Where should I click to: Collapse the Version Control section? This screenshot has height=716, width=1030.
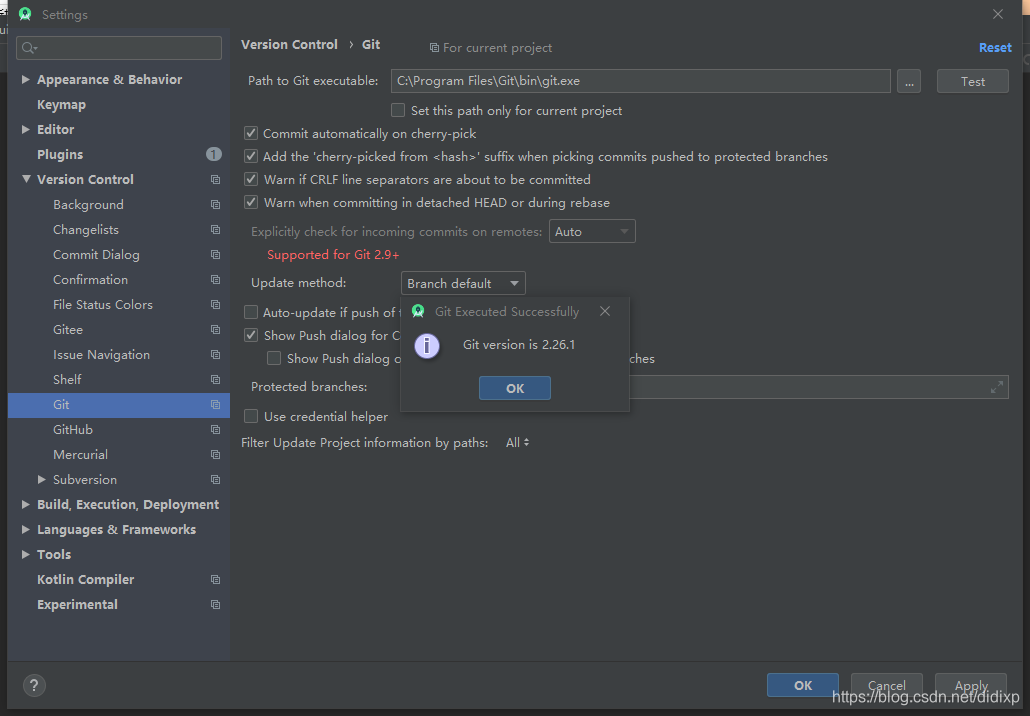tap(26, 179)
